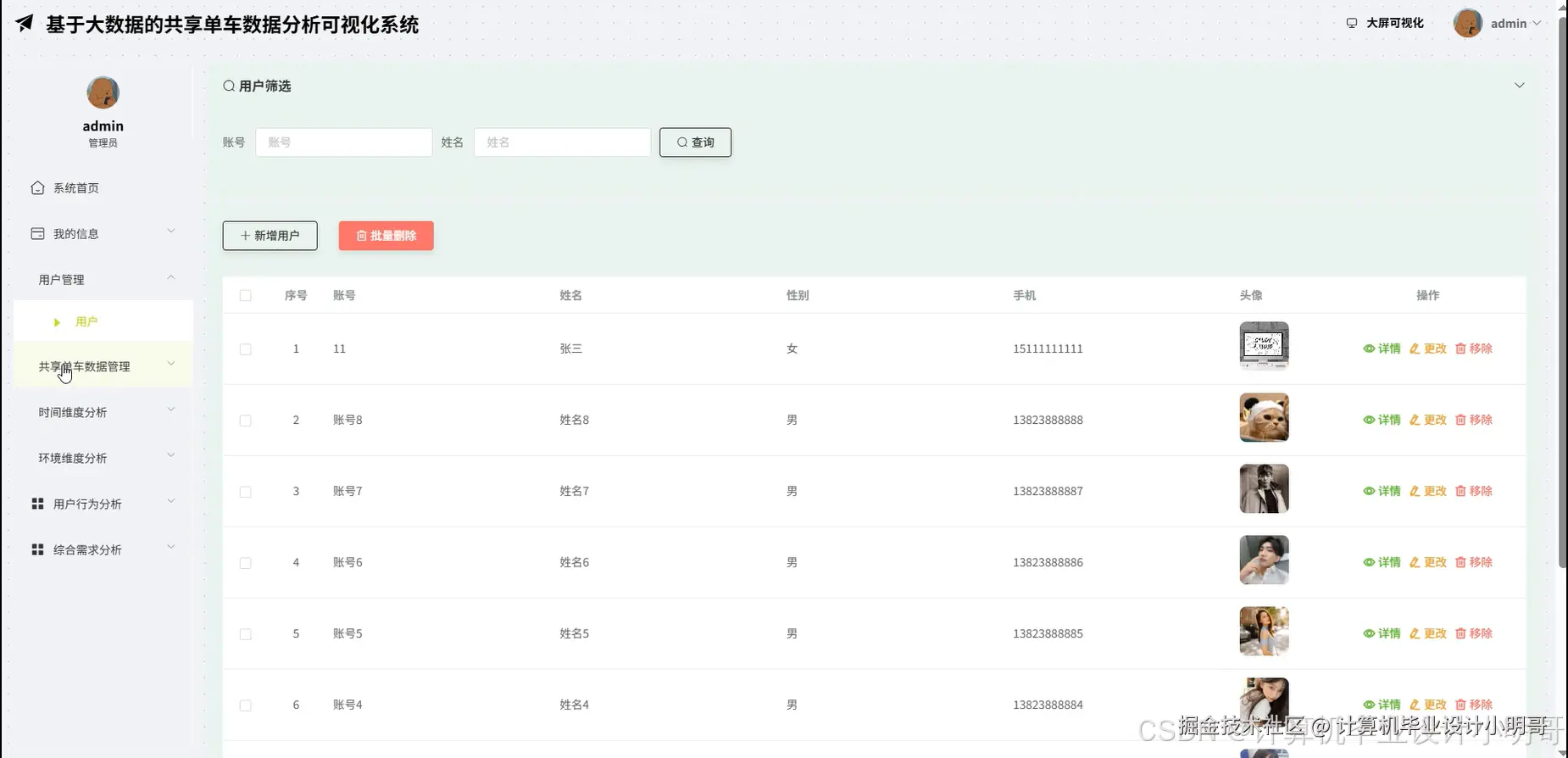Open 账号8's cat avatar thumbnail
This screenshot has width=1568, height=758.
click(x=1264, y=417)
